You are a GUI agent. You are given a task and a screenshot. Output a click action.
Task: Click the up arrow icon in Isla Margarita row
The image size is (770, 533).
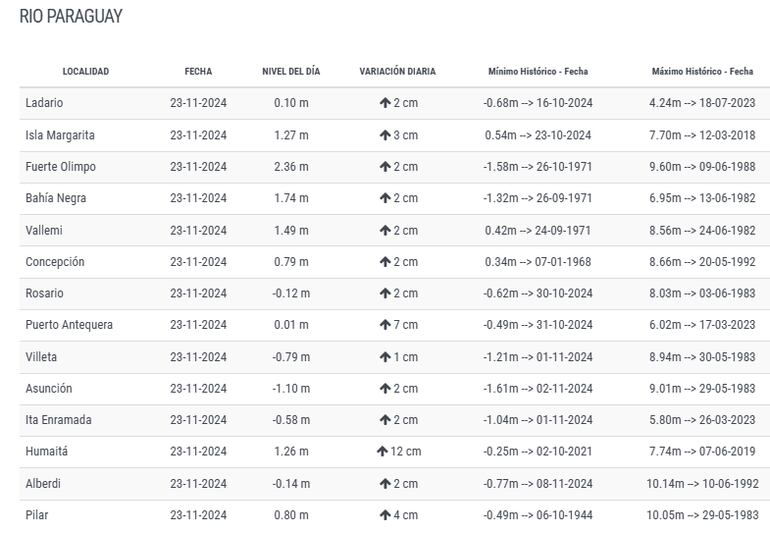pyautogui.click(x=385, y=135)
